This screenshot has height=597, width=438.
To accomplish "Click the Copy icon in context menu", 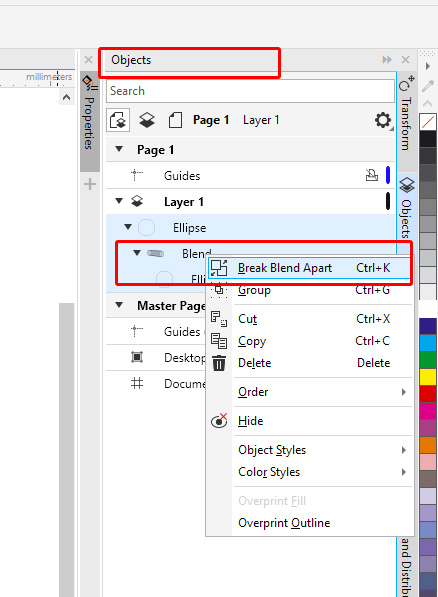I will 219,341.
